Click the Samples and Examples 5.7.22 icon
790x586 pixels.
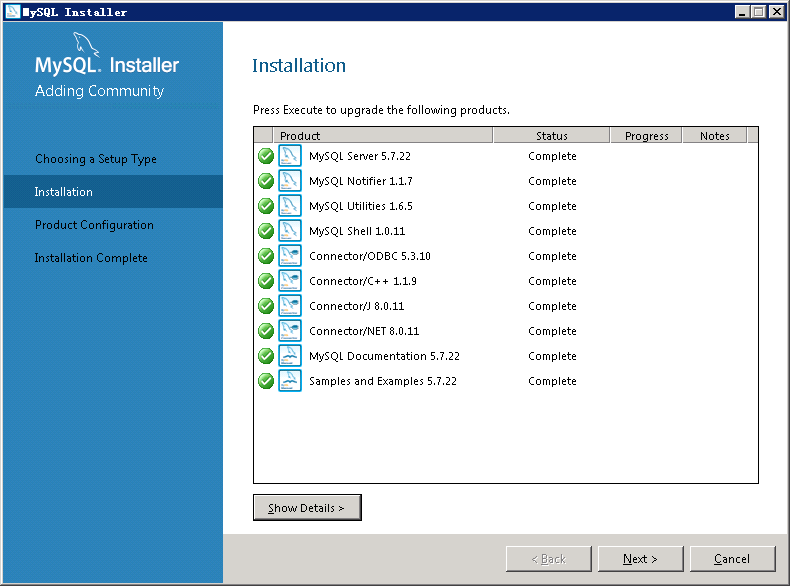point(290,381)
